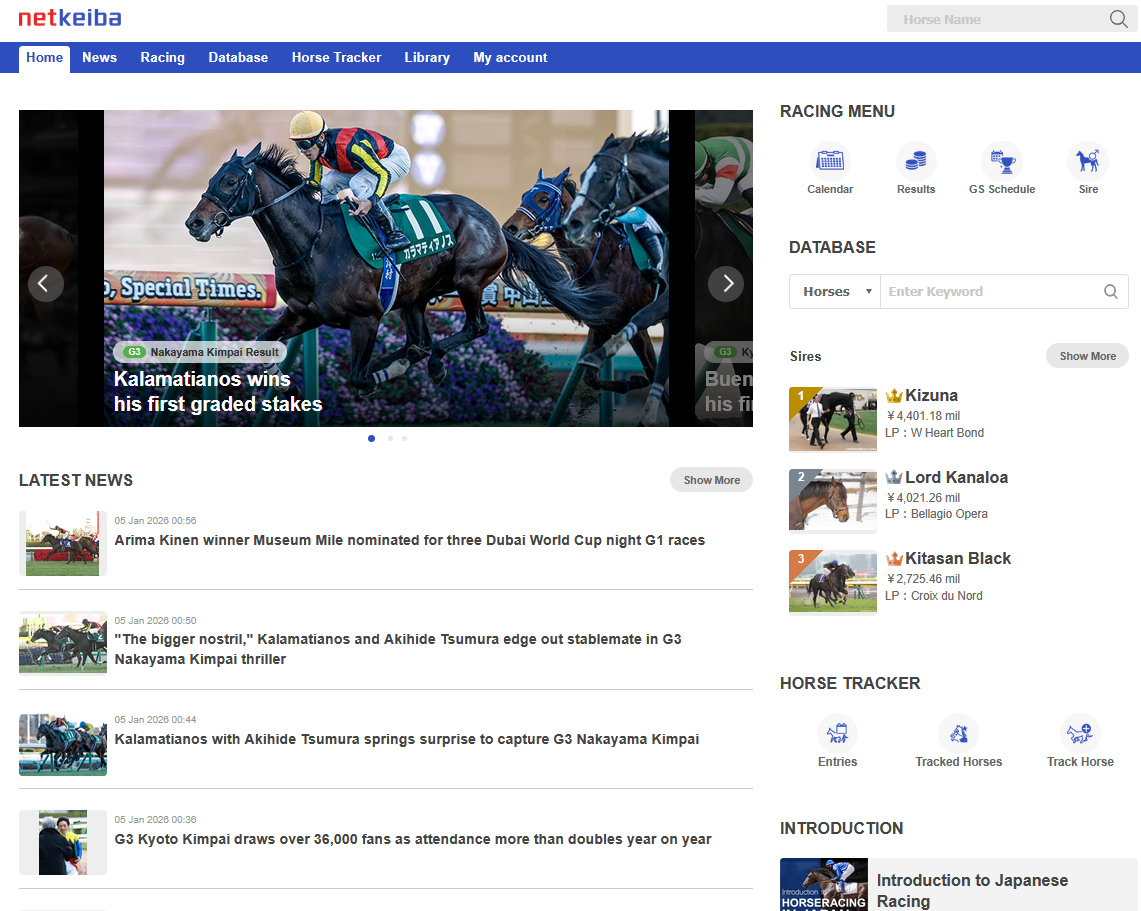The image size is (1141, 911).
Task: Click the Enter Keyword database field
Action: (991, 292)
